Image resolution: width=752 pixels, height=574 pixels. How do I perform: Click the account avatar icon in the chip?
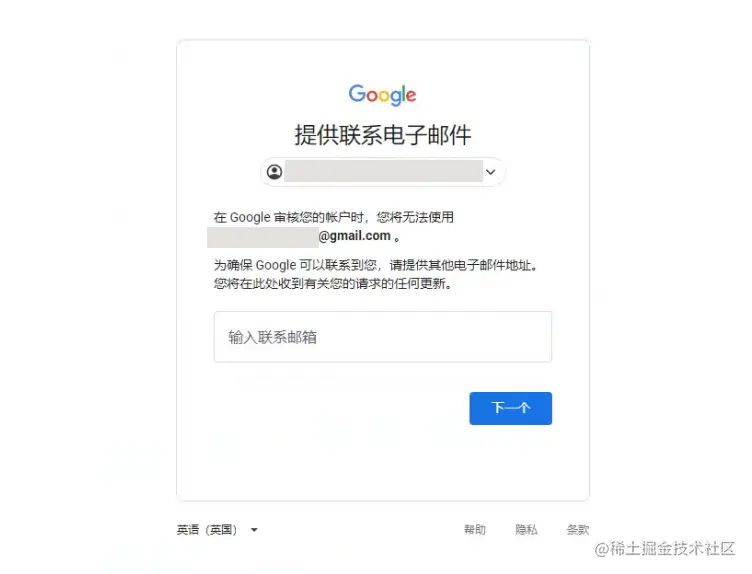[x=274, y=172]
